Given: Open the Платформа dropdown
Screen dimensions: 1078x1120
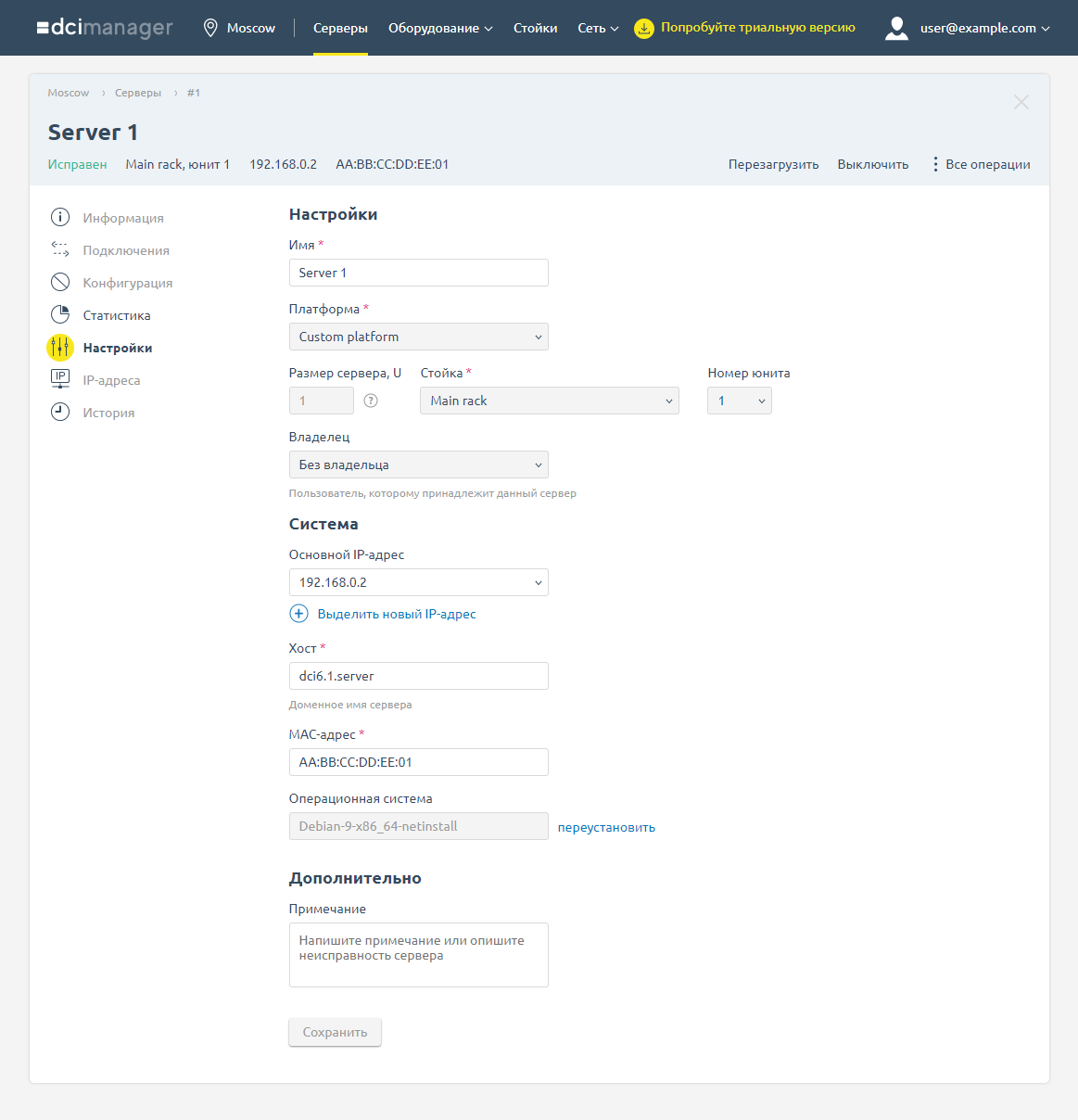Looking at the screenshot, I should click(418, 337).
